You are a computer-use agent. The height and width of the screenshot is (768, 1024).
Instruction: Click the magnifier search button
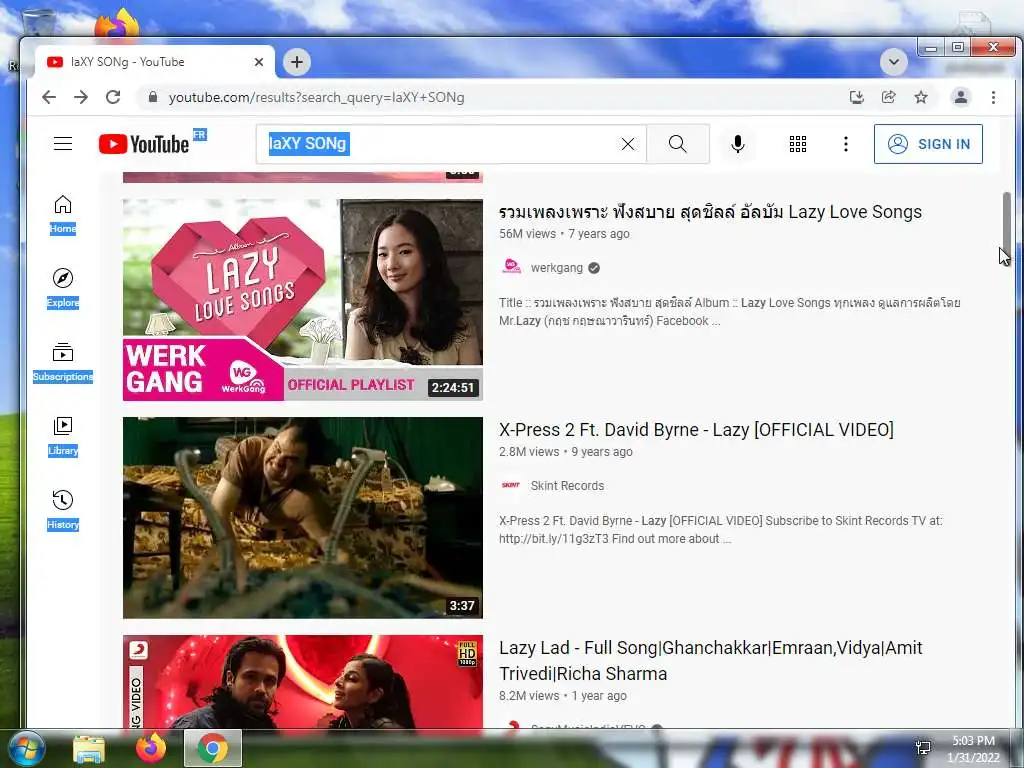click(678, 144)
